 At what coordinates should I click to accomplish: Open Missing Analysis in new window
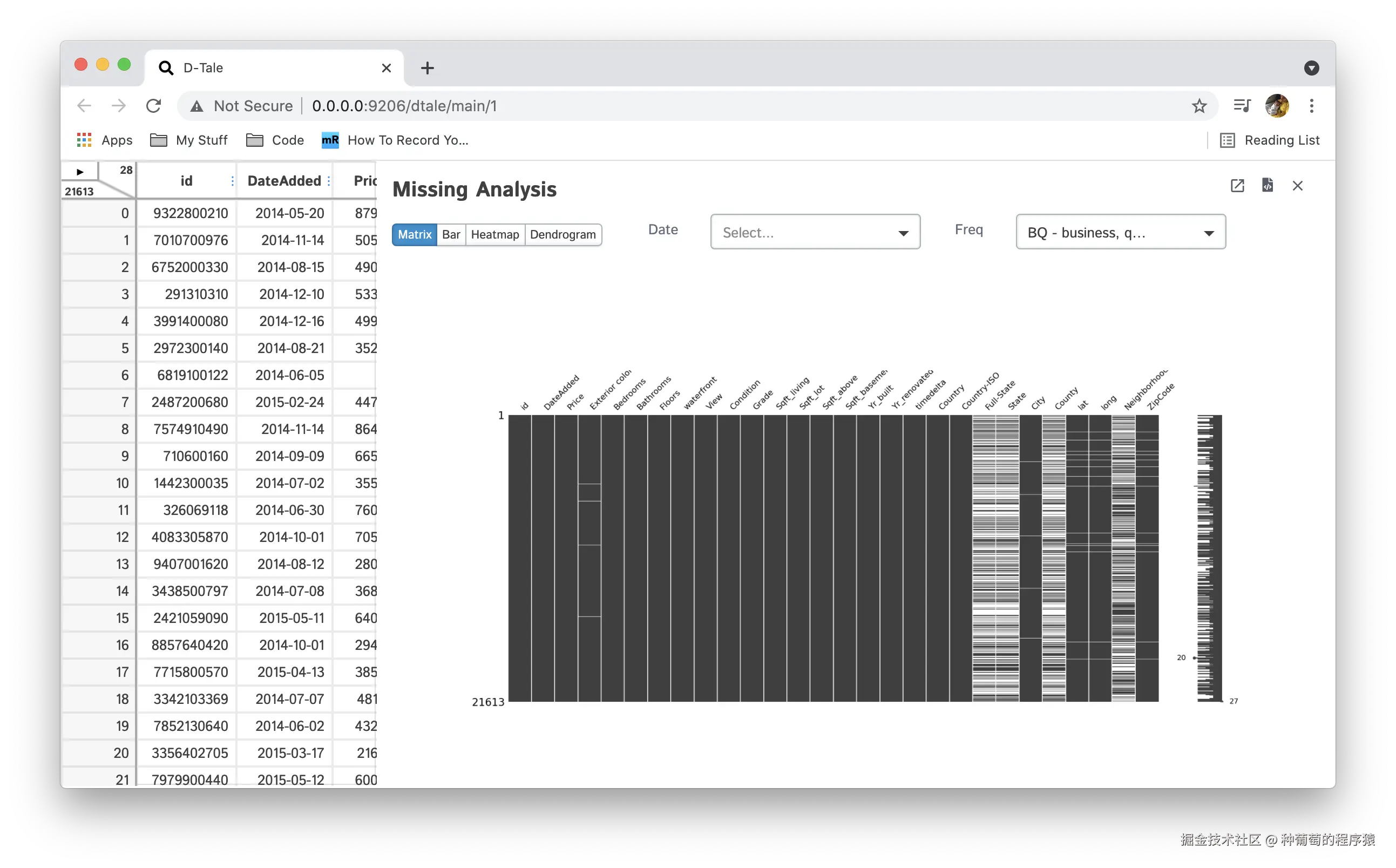pyautogui.click(x=1237, y=186)
